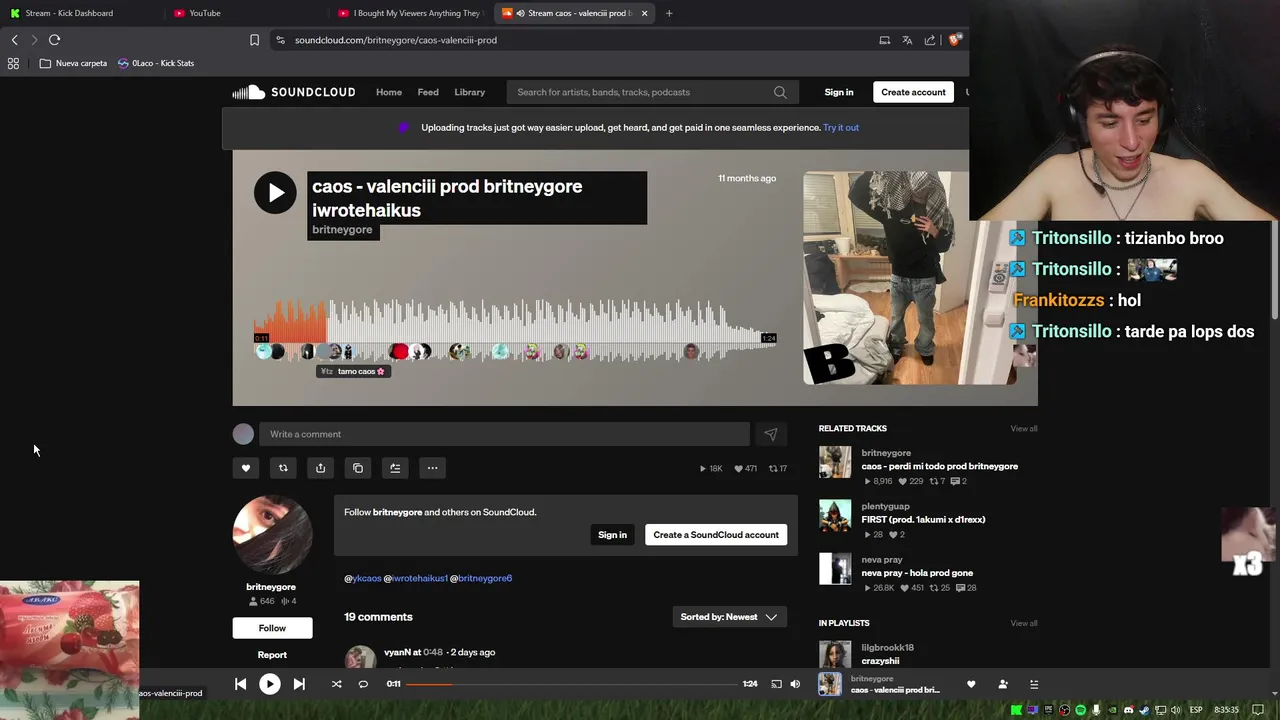The image size is (1280, 720).
Task: Add the track to Next up queue
Action: [395, 468]
